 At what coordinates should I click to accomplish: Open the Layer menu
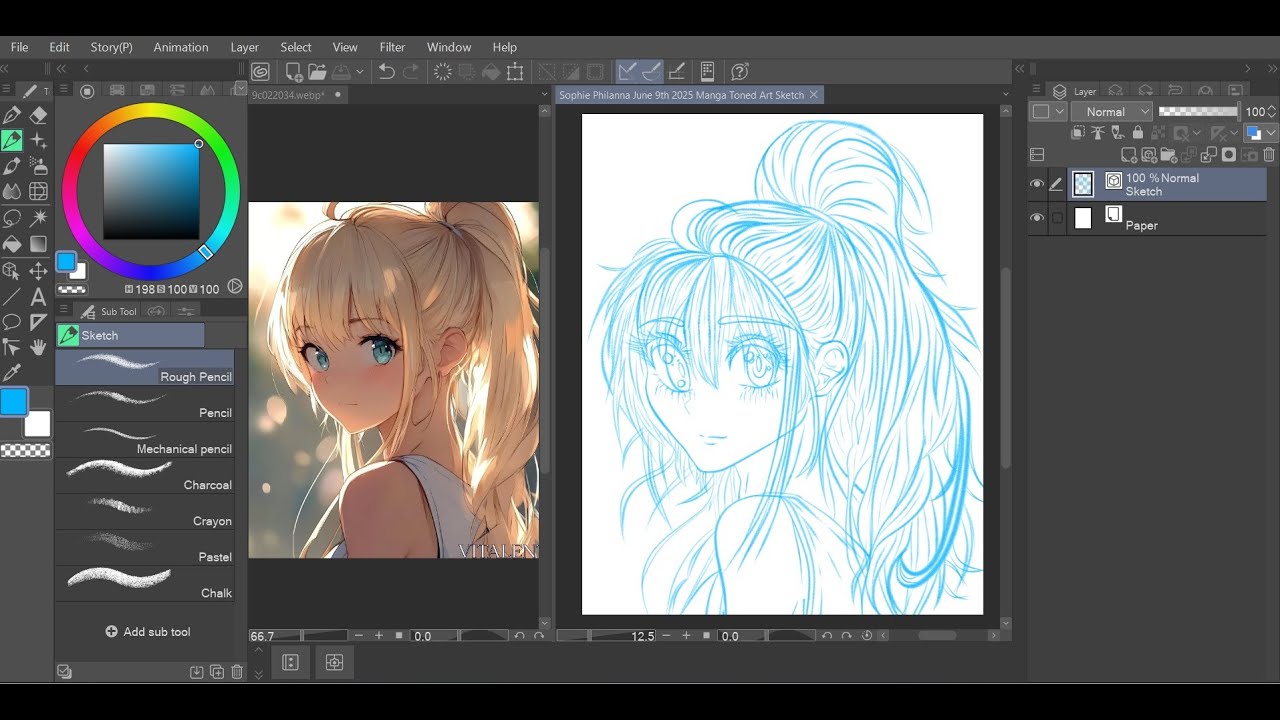coord(244,47)
